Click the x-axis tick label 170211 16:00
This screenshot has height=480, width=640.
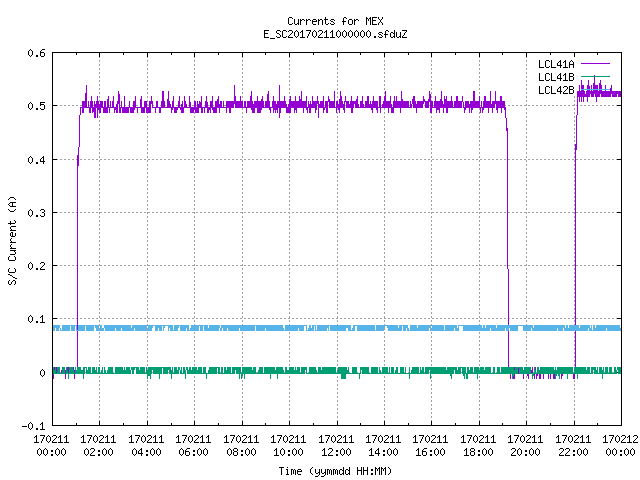pyautogui.click(x=430, y=446)
